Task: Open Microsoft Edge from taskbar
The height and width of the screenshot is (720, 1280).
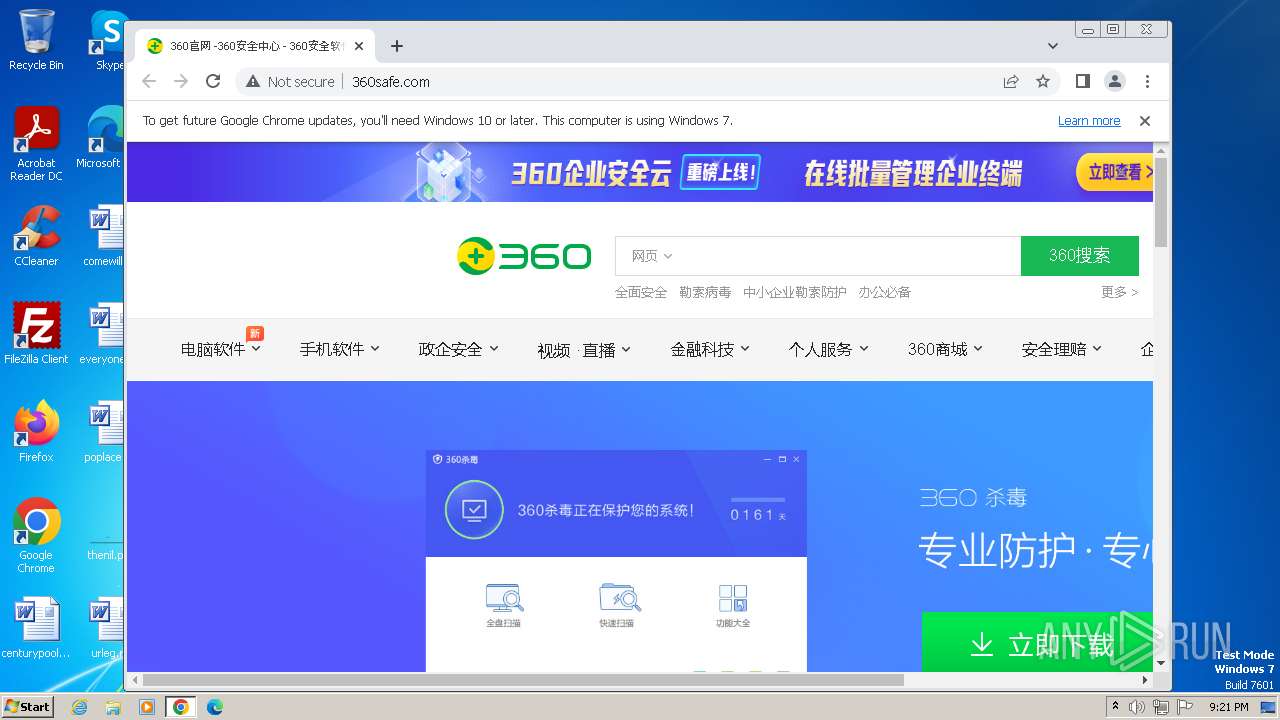Action: click(215, 707)
